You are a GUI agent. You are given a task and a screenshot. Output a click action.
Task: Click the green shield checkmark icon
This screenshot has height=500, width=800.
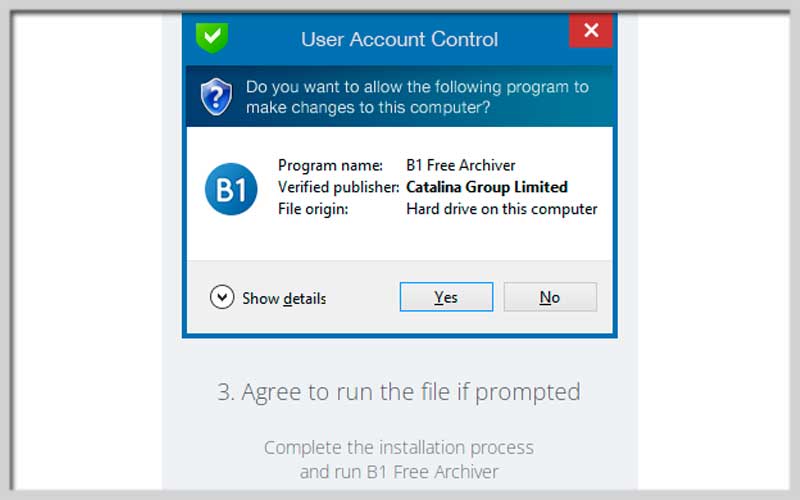point(212,38)
